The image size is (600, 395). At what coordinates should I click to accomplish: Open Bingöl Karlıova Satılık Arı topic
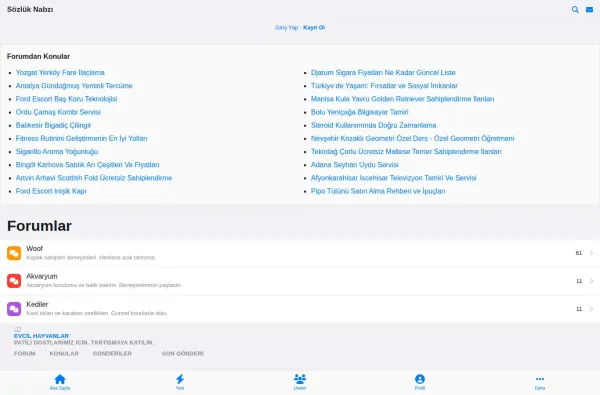(87, 165)
